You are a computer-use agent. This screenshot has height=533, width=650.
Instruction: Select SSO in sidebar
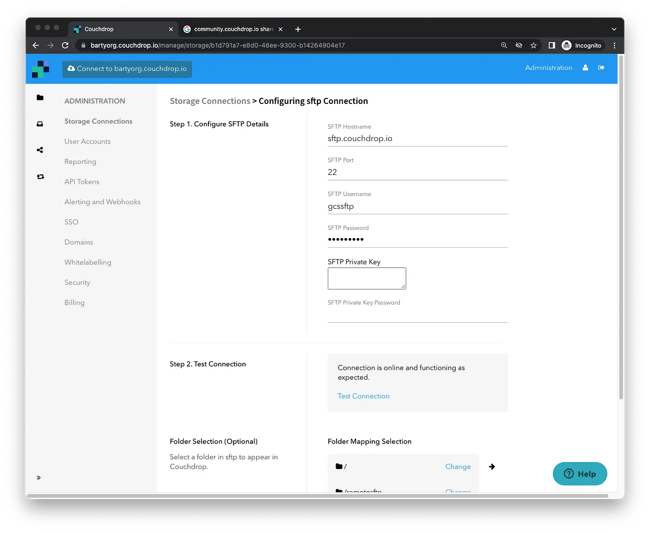click(x=71, y=222)
